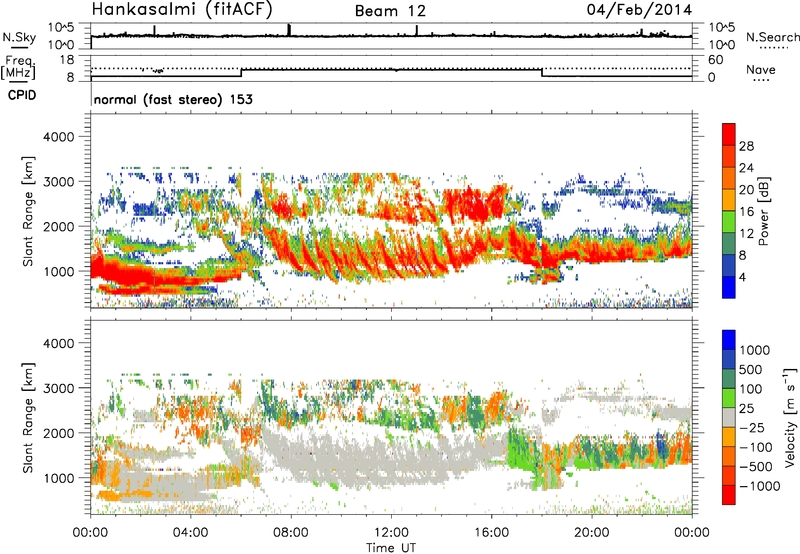800x554 pixels.
Task: Click the 8 dB power colorbar tick label
Action: coord(742,255)
